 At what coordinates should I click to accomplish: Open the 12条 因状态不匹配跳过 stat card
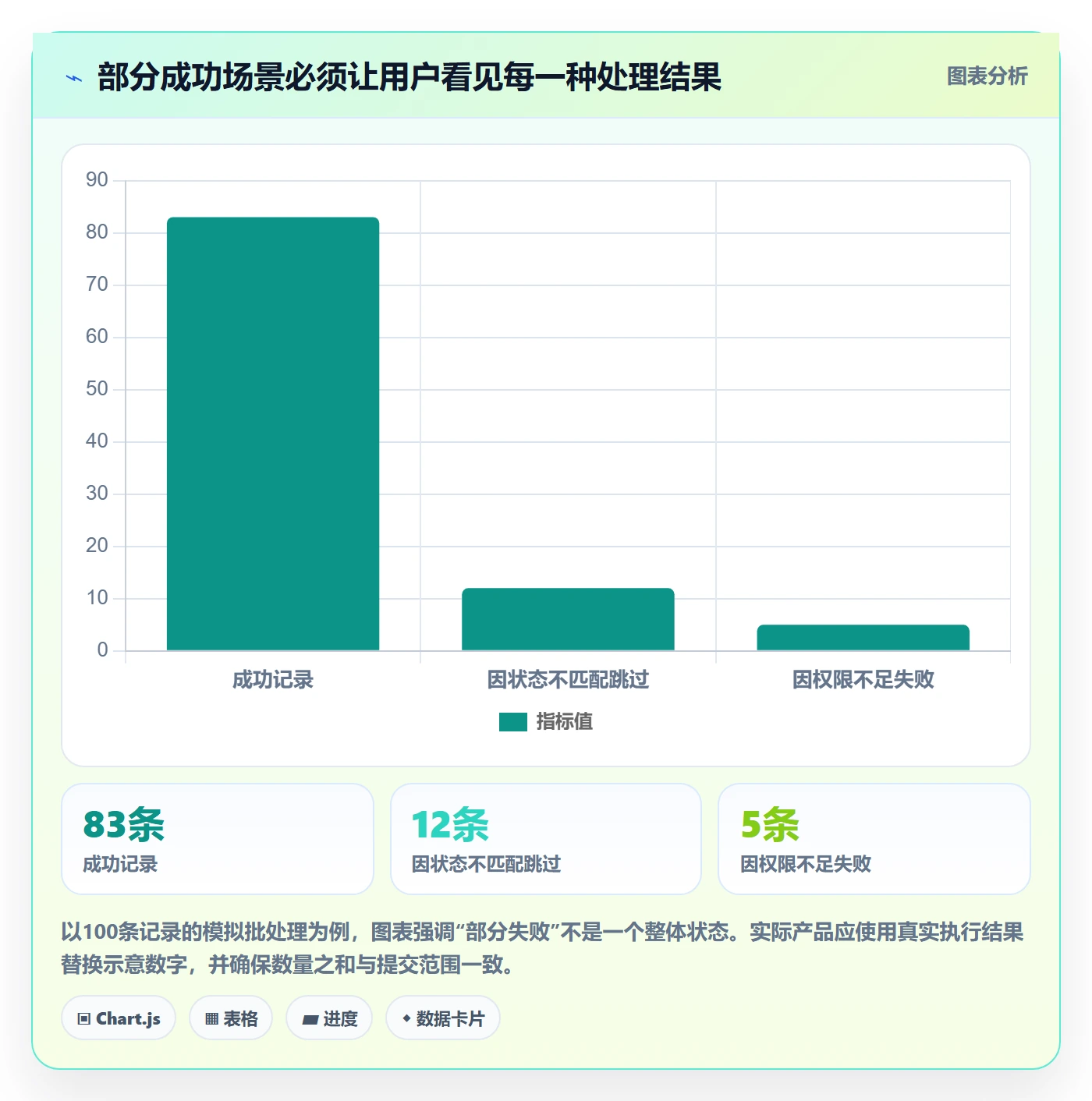pos(546,839)
